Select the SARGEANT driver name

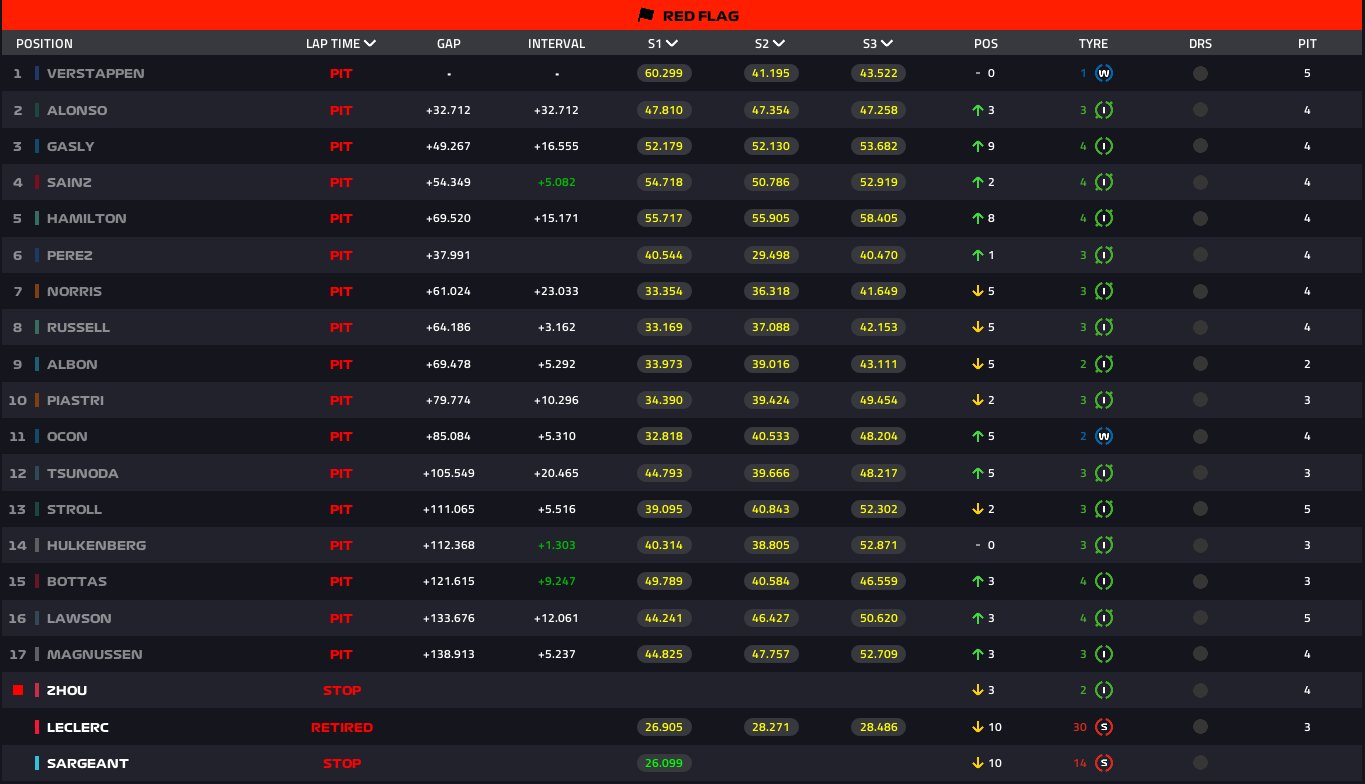(88, 763)
